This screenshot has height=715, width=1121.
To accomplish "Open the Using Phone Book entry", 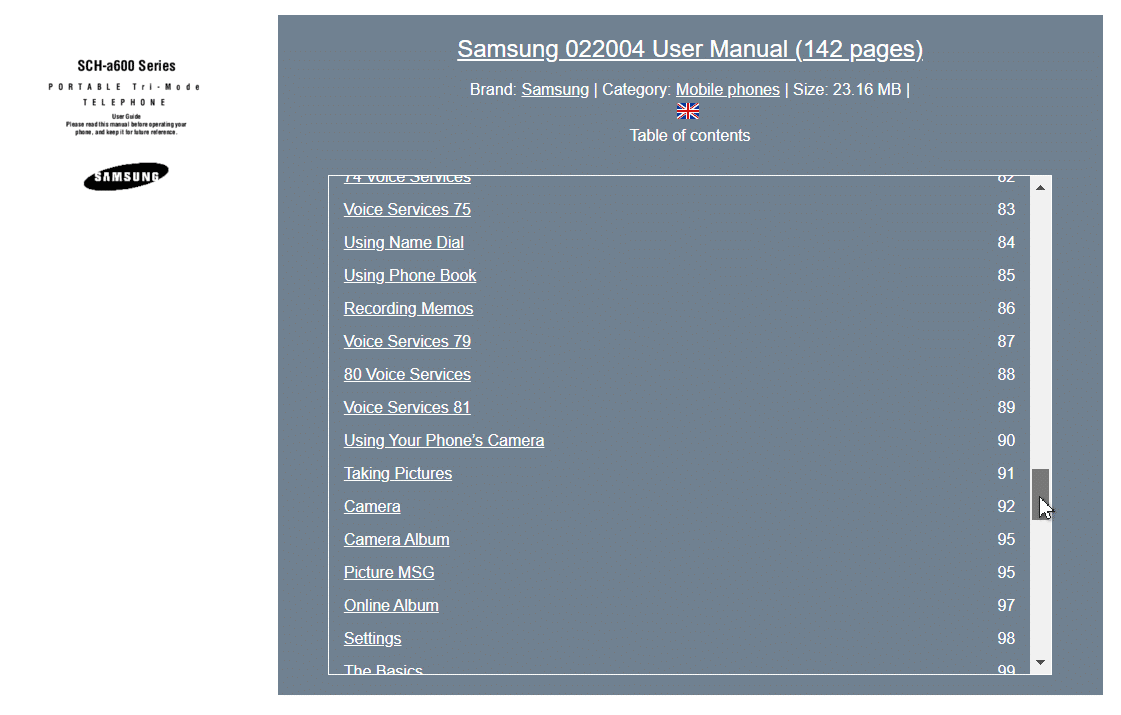I will (x=410, y=275).
